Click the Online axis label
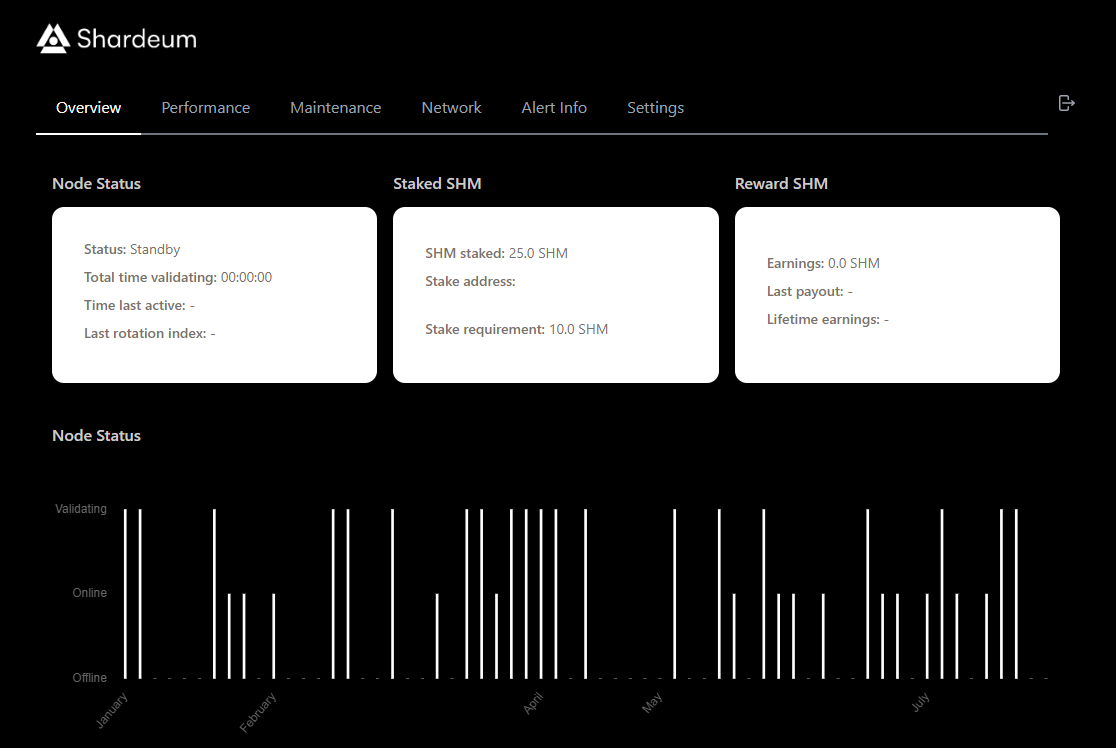This screenshot has height=748, width=1116. [89, 592]
